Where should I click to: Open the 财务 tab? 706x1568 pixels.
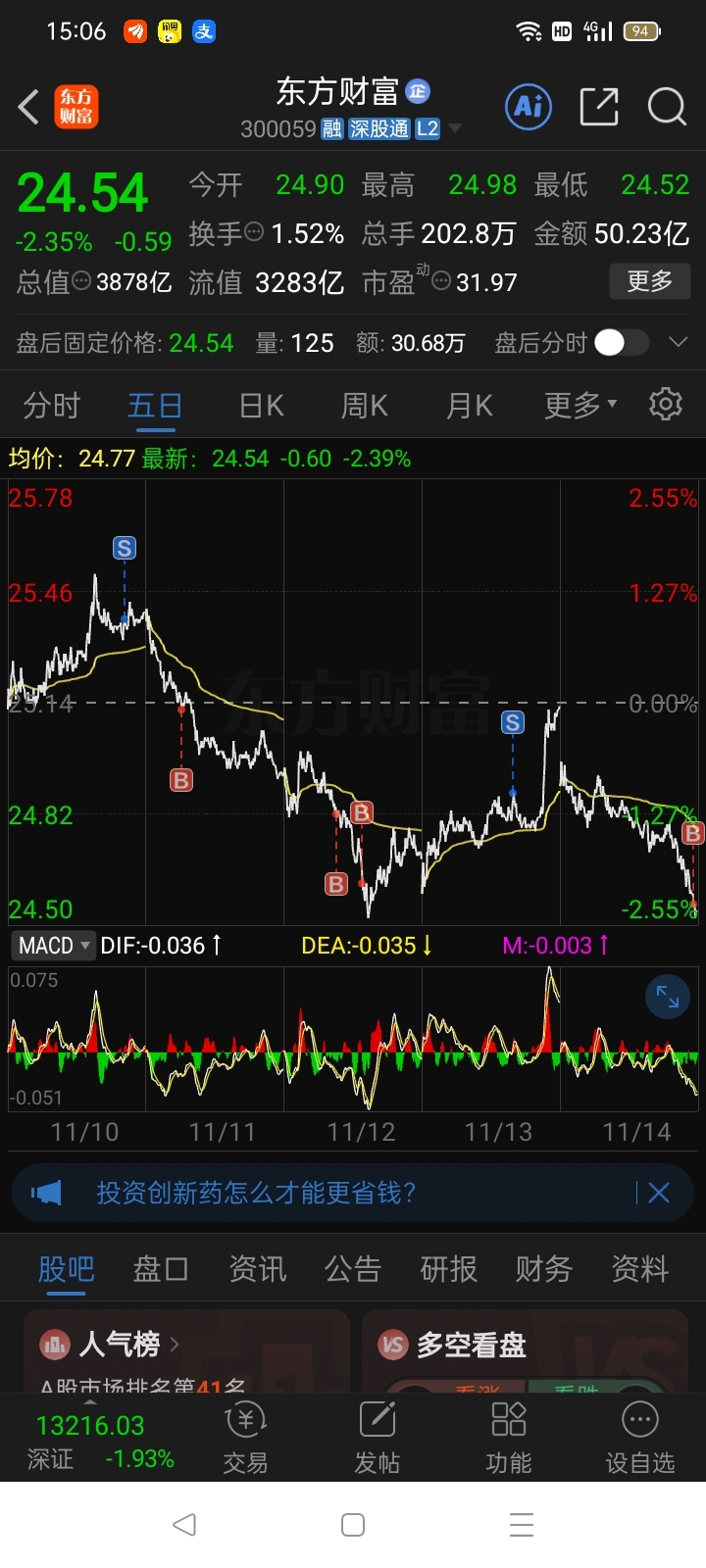pos(544,1269)
